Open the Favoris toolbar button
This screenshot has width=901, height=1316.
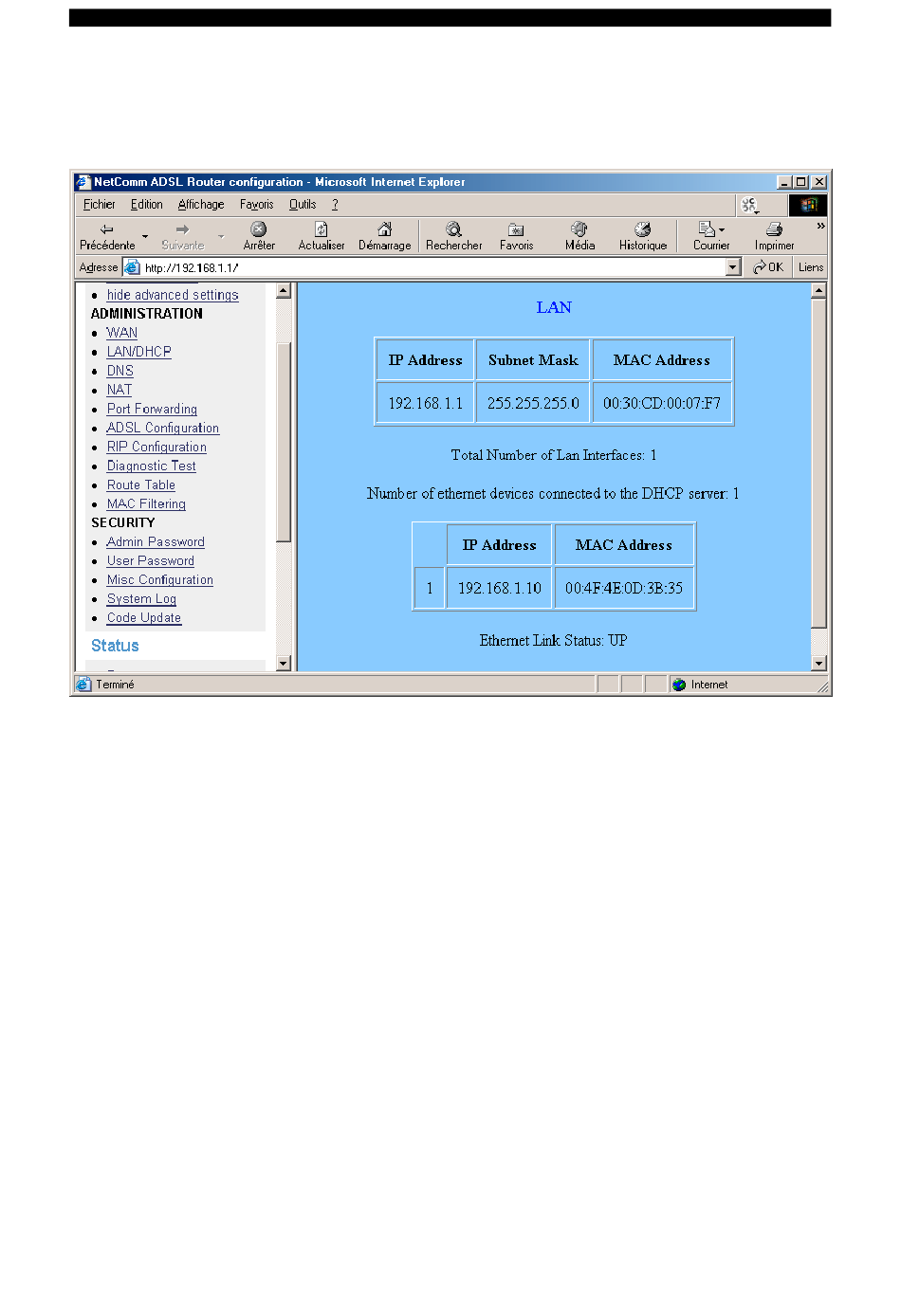click(x=516, y=236)
